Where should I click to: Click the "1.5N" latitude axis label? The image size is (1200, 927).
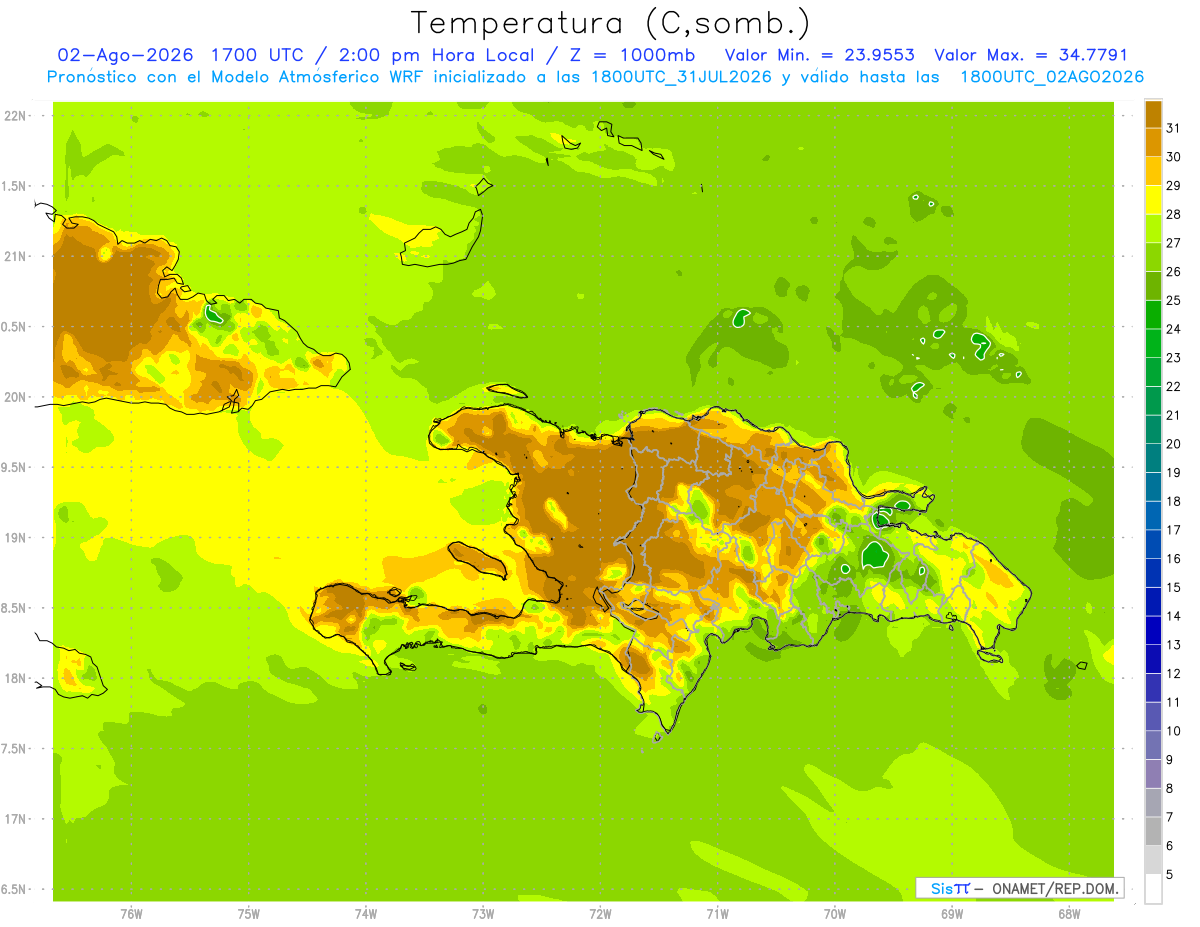[x=15, y=186]
